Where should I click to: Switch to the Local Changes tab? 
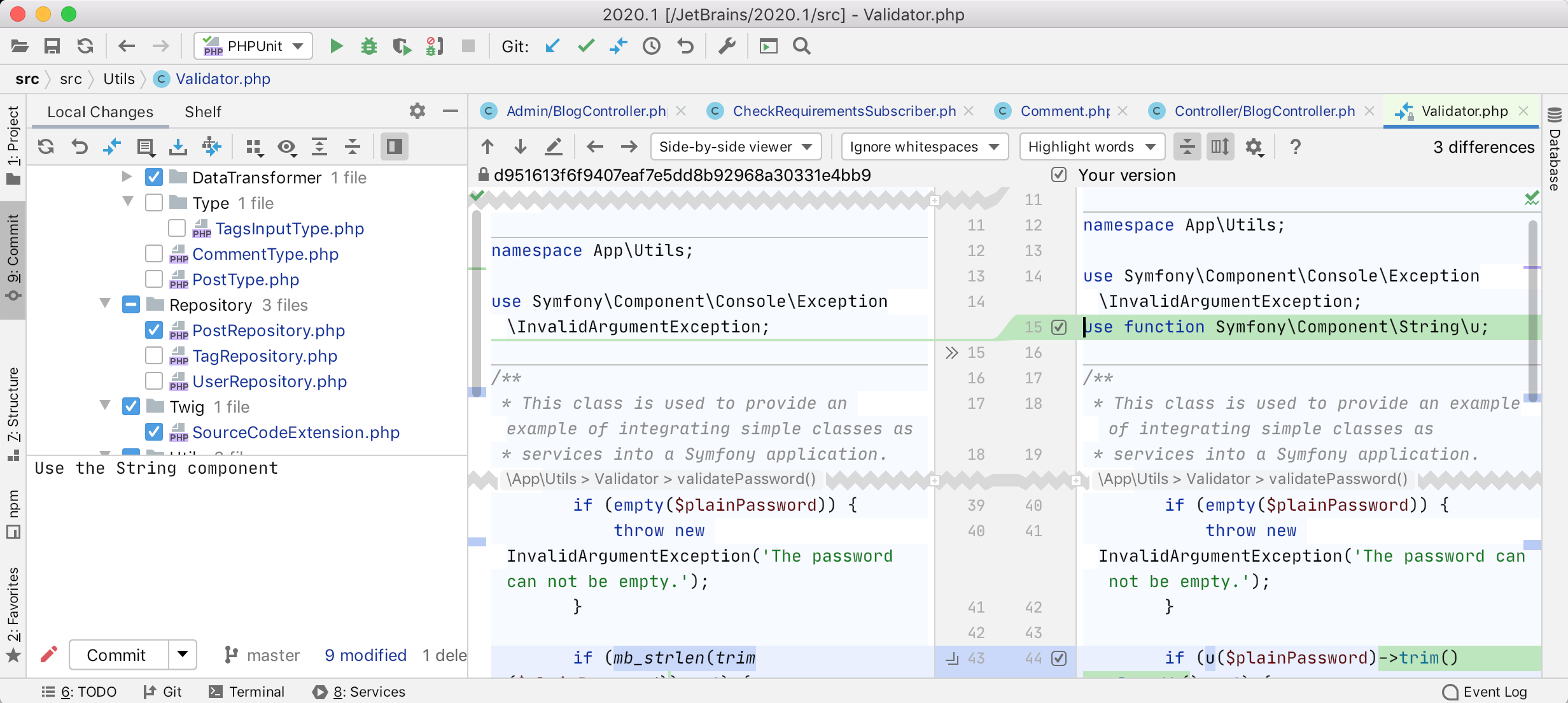click(100, 112)
